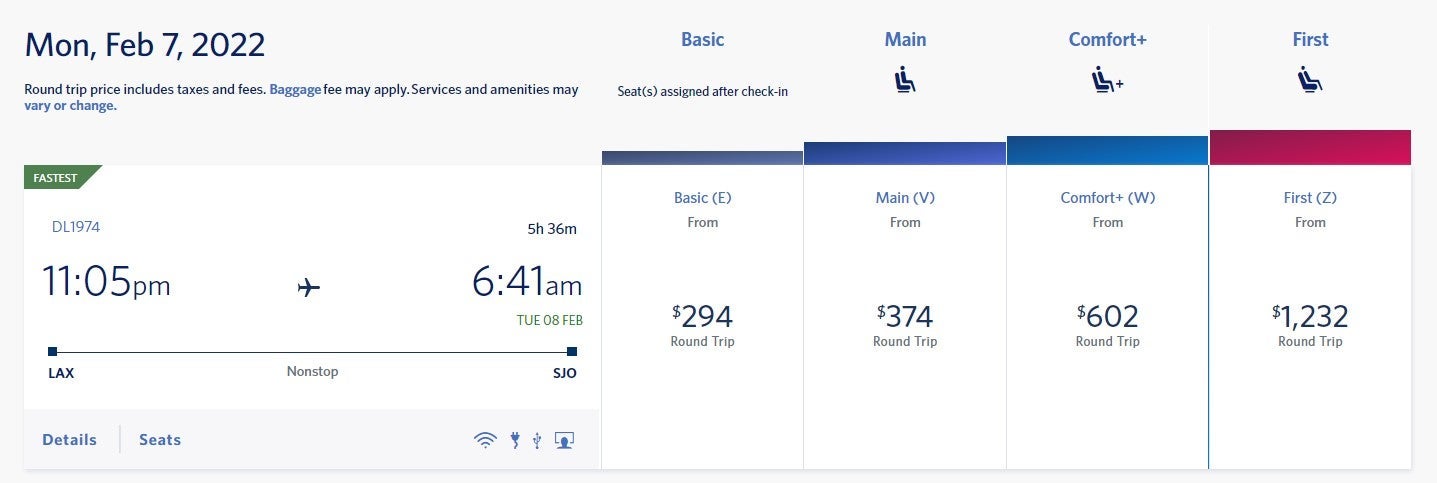Click the Comfort+ seat icon
1437x483 pixels.
click(x=1107, y=79)
